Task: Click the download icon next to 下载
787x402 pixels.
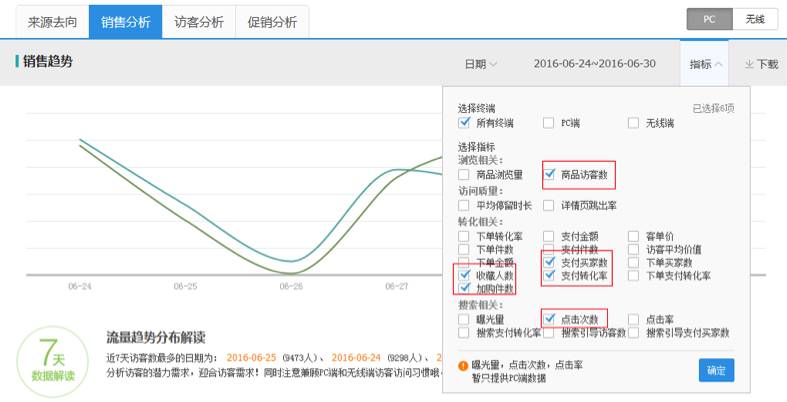Action: (x=749, y=64)
